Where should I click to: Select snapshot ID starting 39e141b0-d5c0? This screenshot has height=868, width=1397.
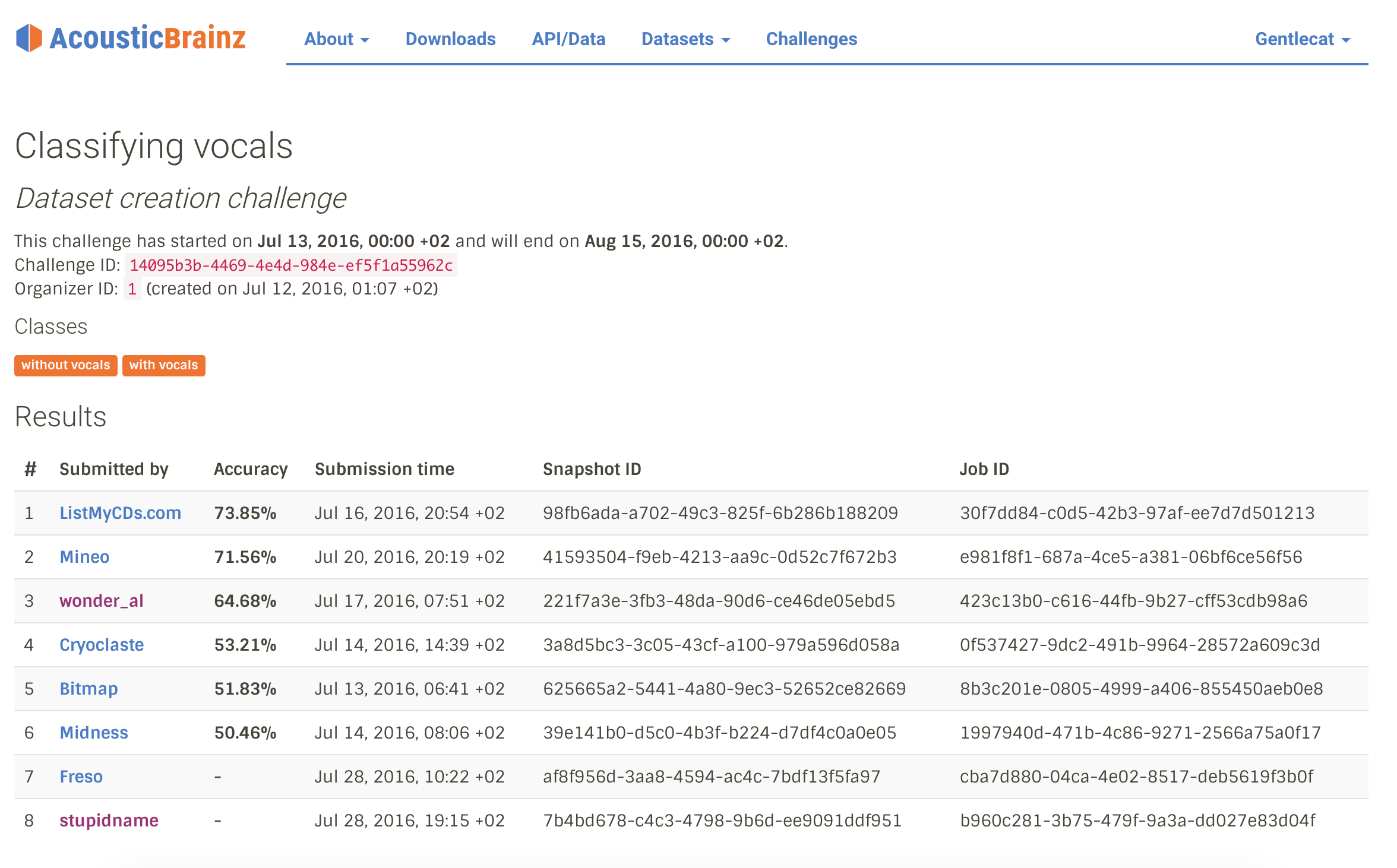pyautogui.click(x=720, y=733)
